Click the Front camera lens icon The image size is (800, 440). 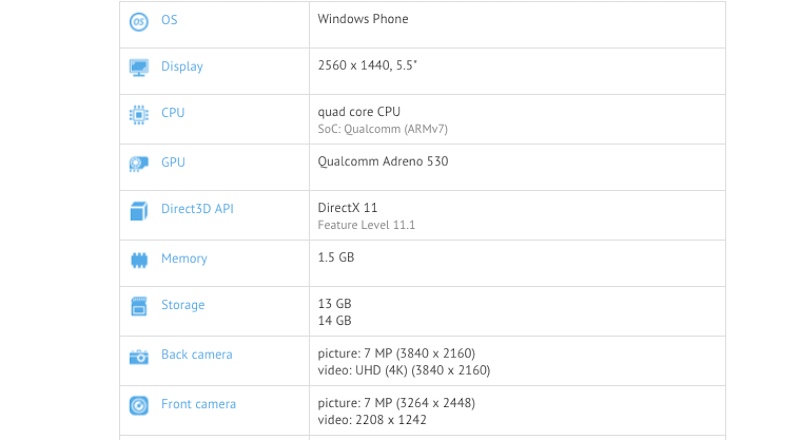tap(139, 405)
